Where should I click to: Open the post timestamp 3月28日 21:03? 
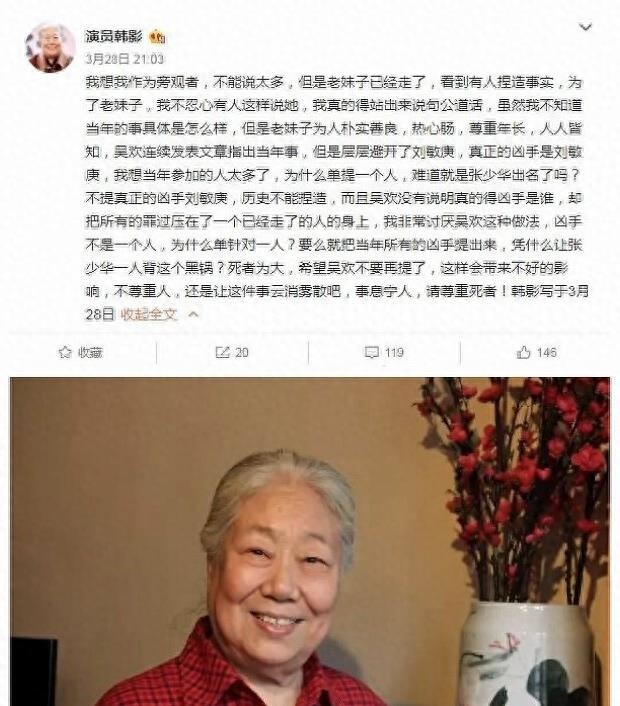pyautogui.click(x=125, y=59)
